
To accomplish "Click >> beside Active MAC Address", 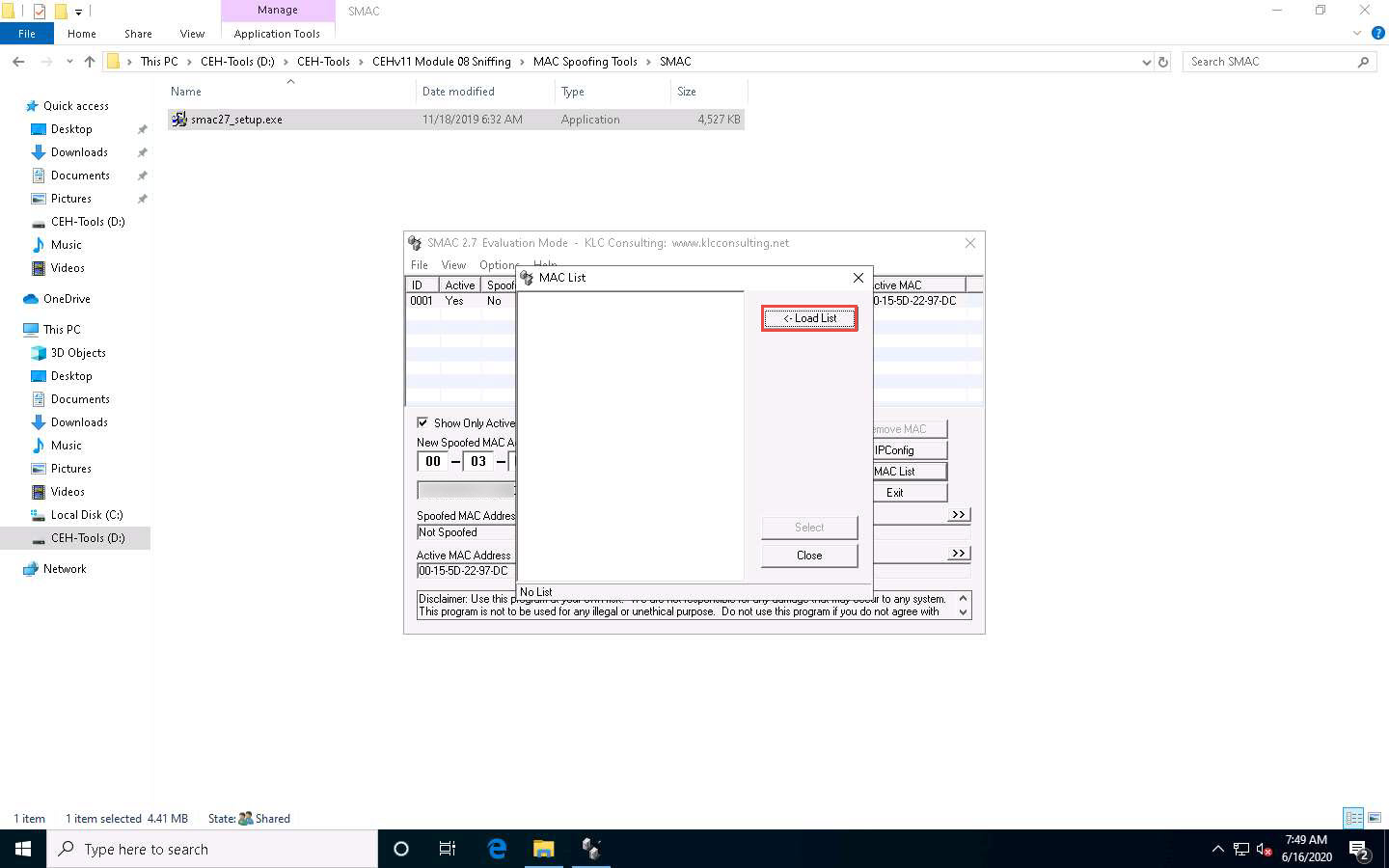I will point(959,554).
